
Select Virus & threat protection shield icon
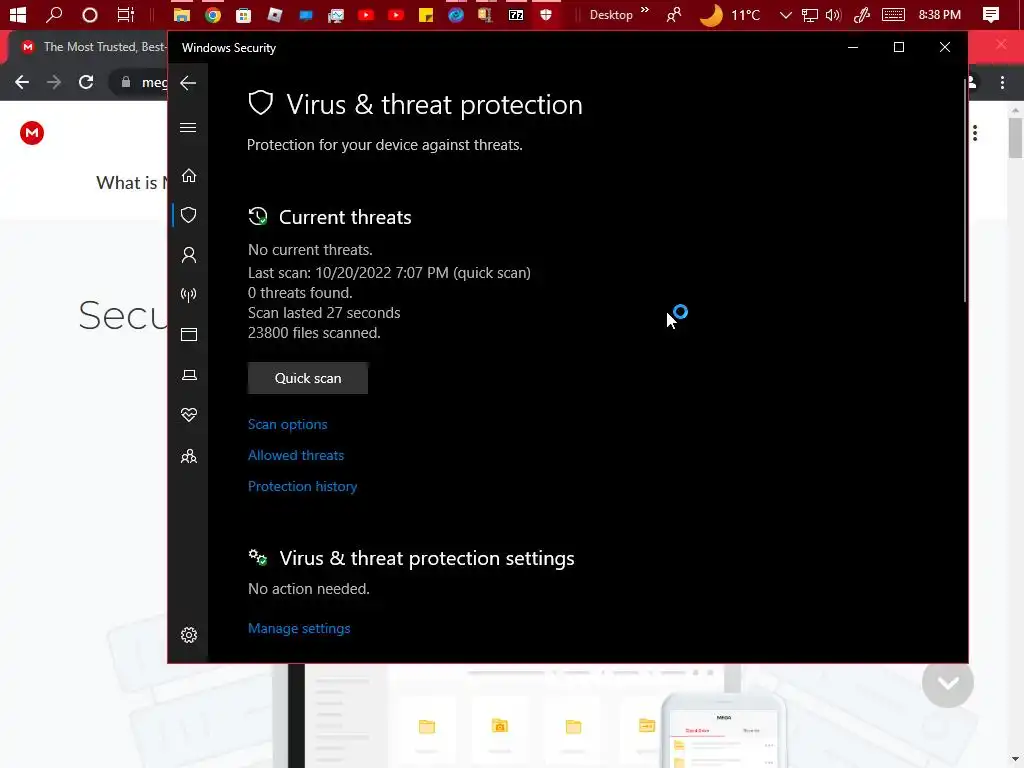[x=189, y=215]
